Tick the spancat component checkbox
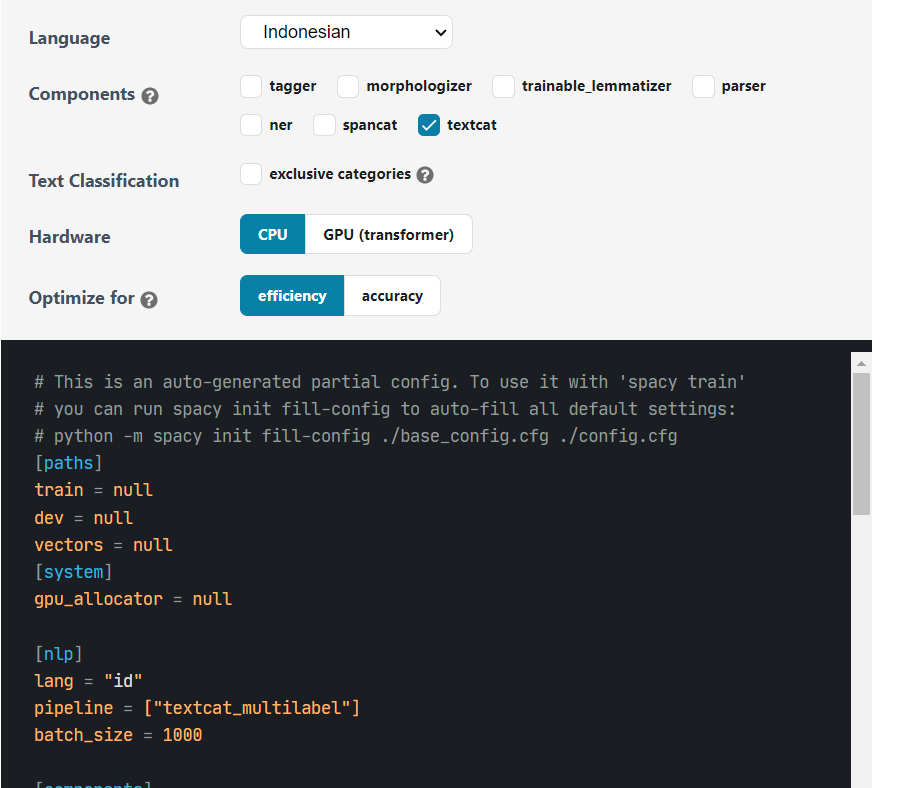This screenshot has height=788, width=910. point(324,125)
